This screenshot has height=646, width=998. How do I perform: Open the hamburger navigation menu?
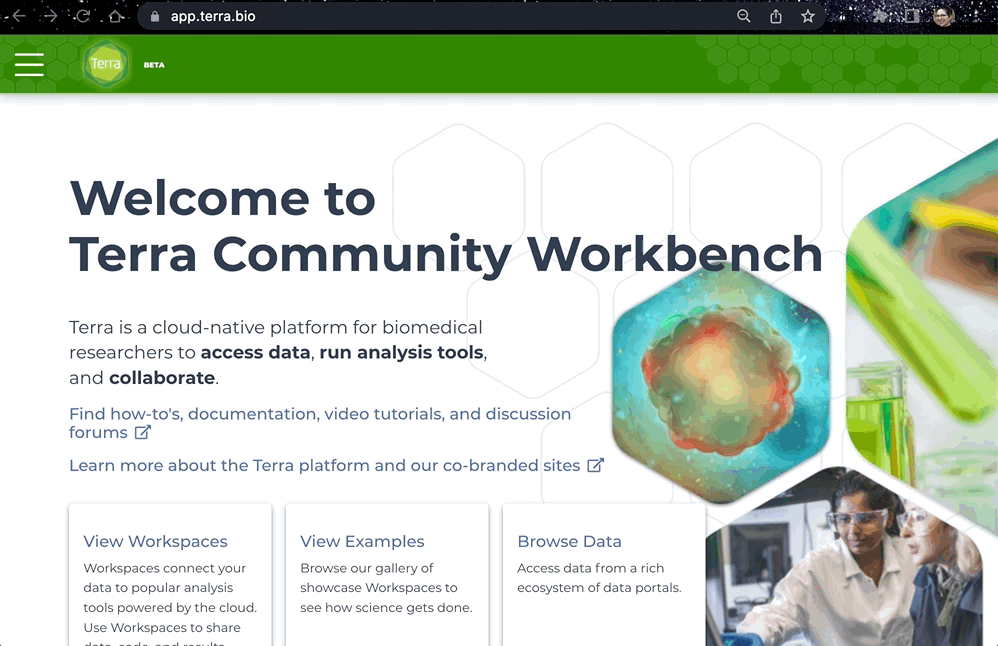pos(29,64)
